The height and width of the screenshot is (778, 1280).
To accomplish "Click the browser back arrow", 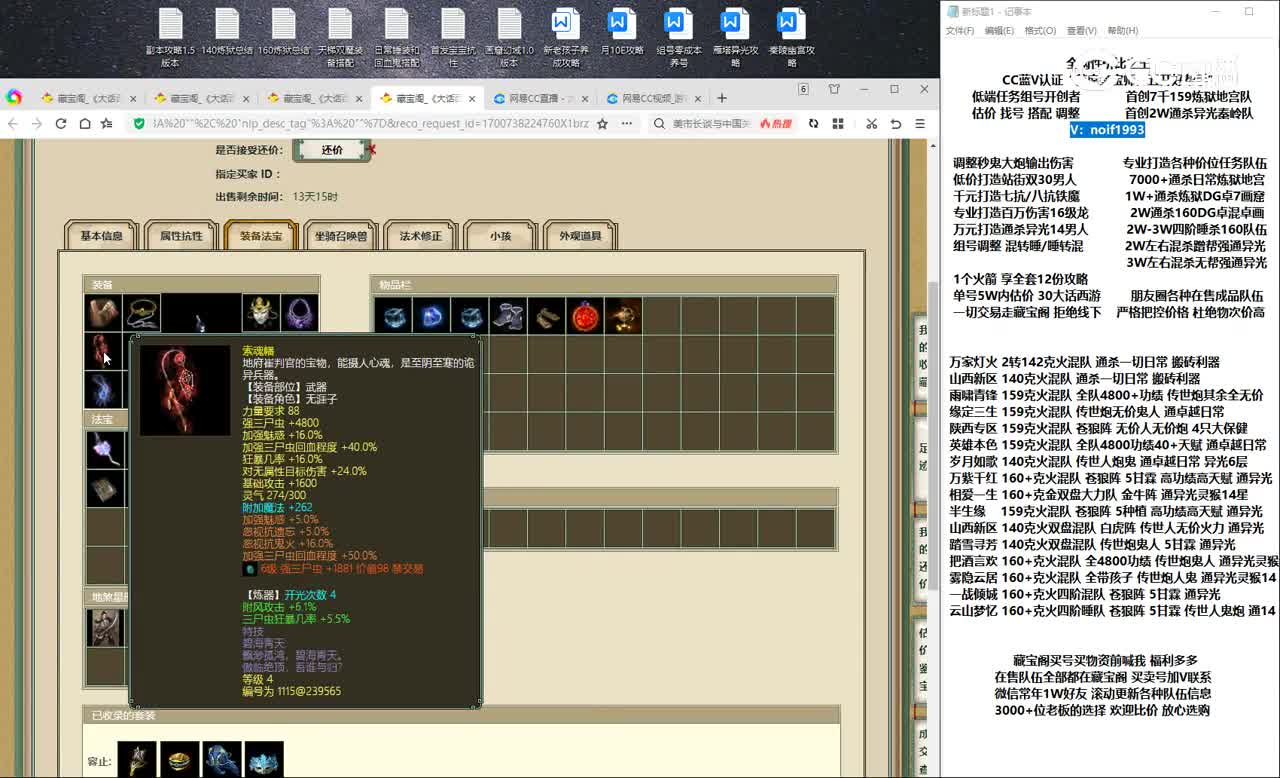I will 13,123.
